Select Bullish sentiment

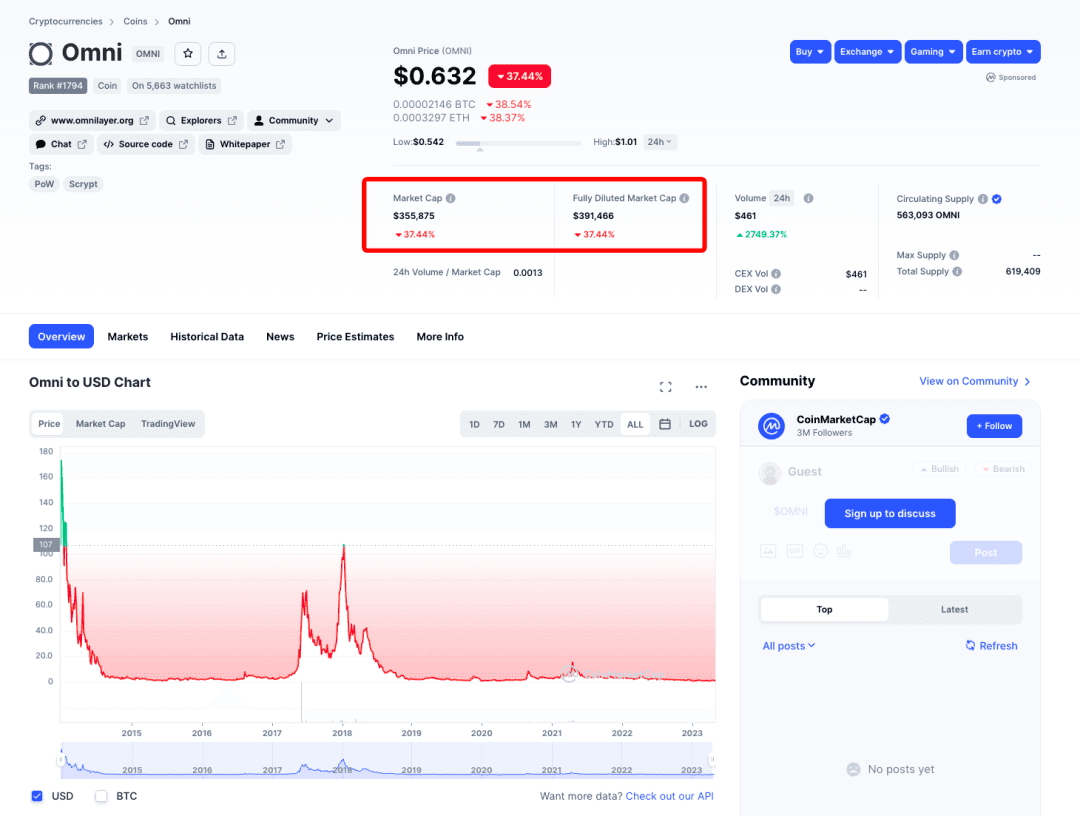click(939, 469)
